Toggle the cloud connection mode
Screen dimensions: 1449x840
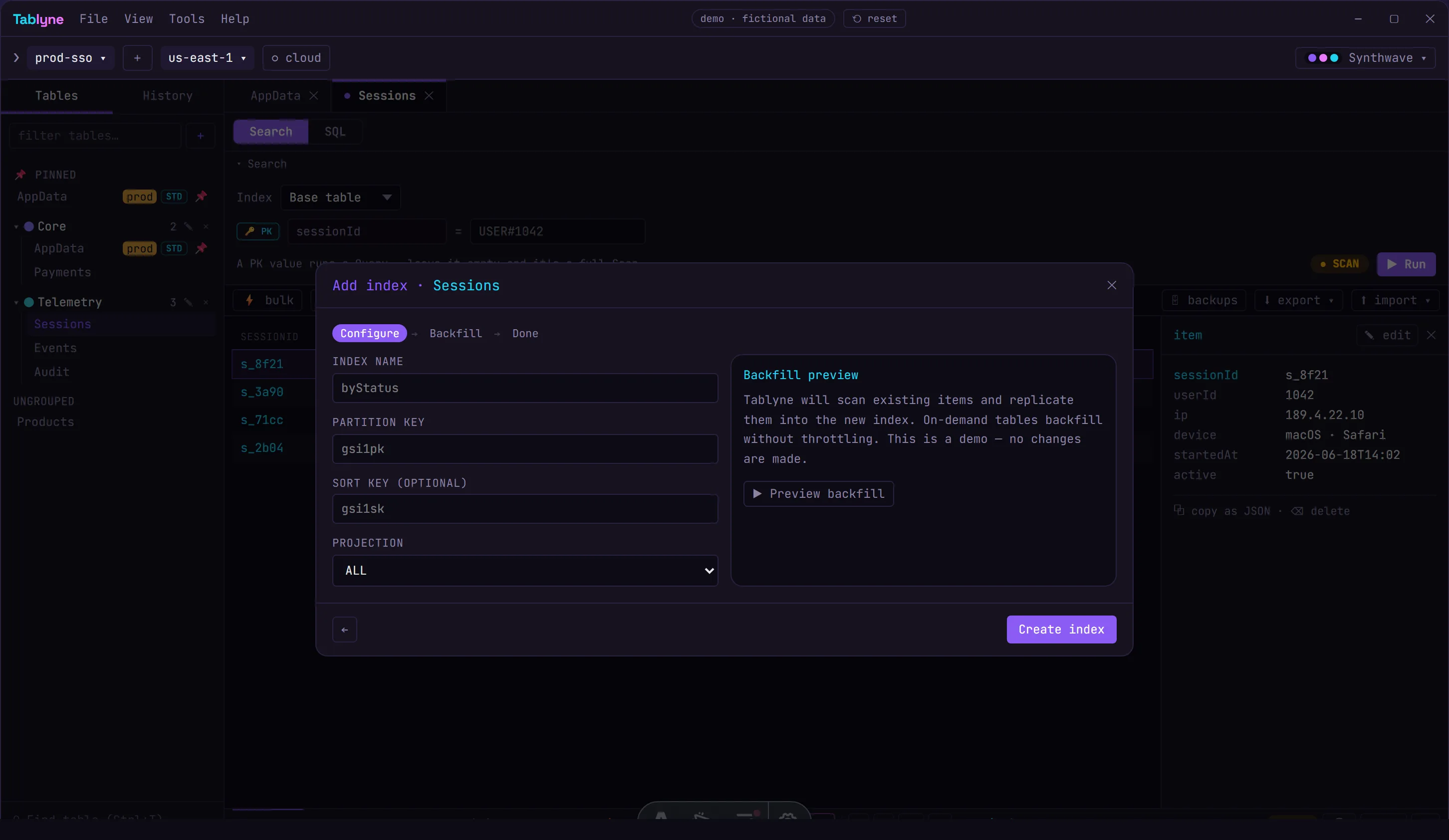[x=296, y=58]
